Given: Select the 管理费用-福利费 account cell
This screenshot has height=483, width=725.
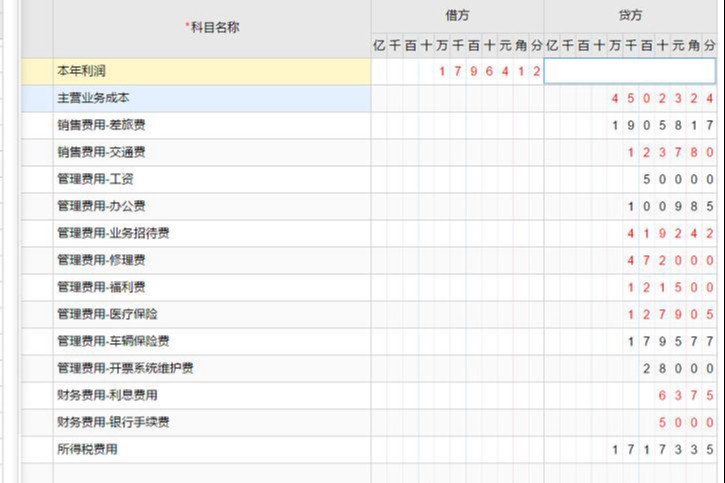Looking at the screenshot, I should click(x=212, y=287).
